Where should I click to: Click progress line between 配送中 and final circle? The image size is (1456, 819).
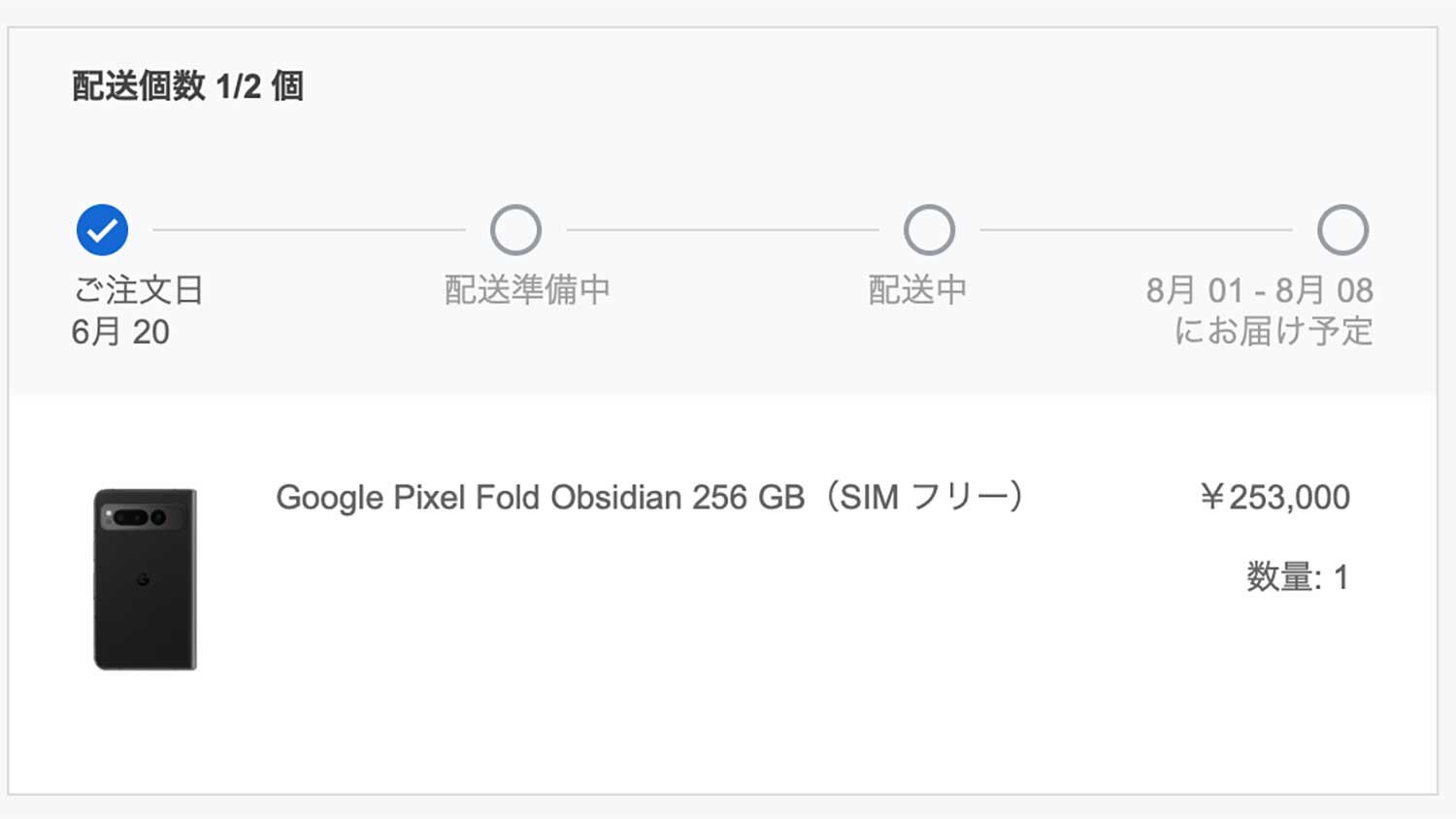pos(1136,230)
